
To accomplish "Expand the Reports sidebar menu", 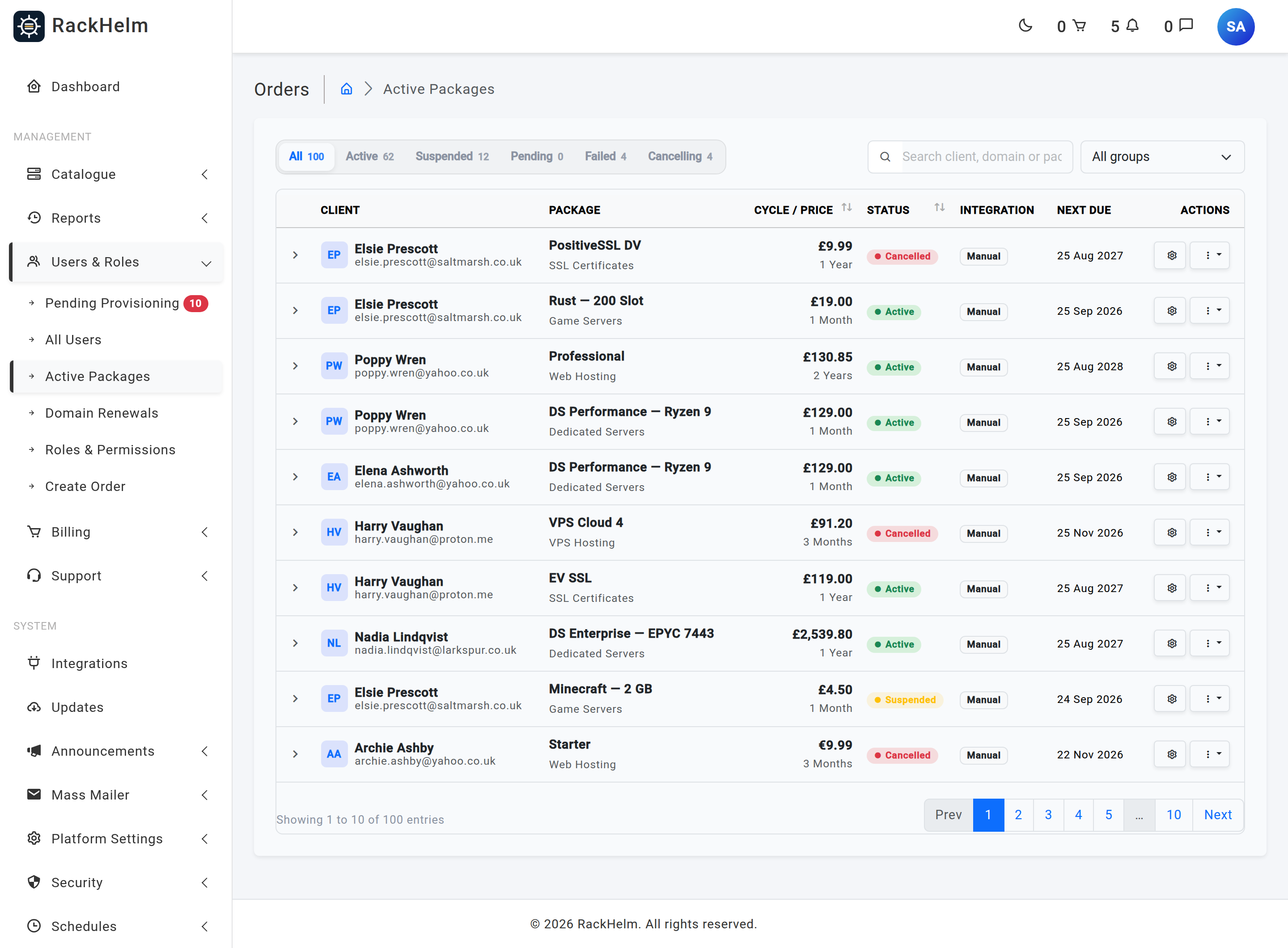I will (116, 218).
